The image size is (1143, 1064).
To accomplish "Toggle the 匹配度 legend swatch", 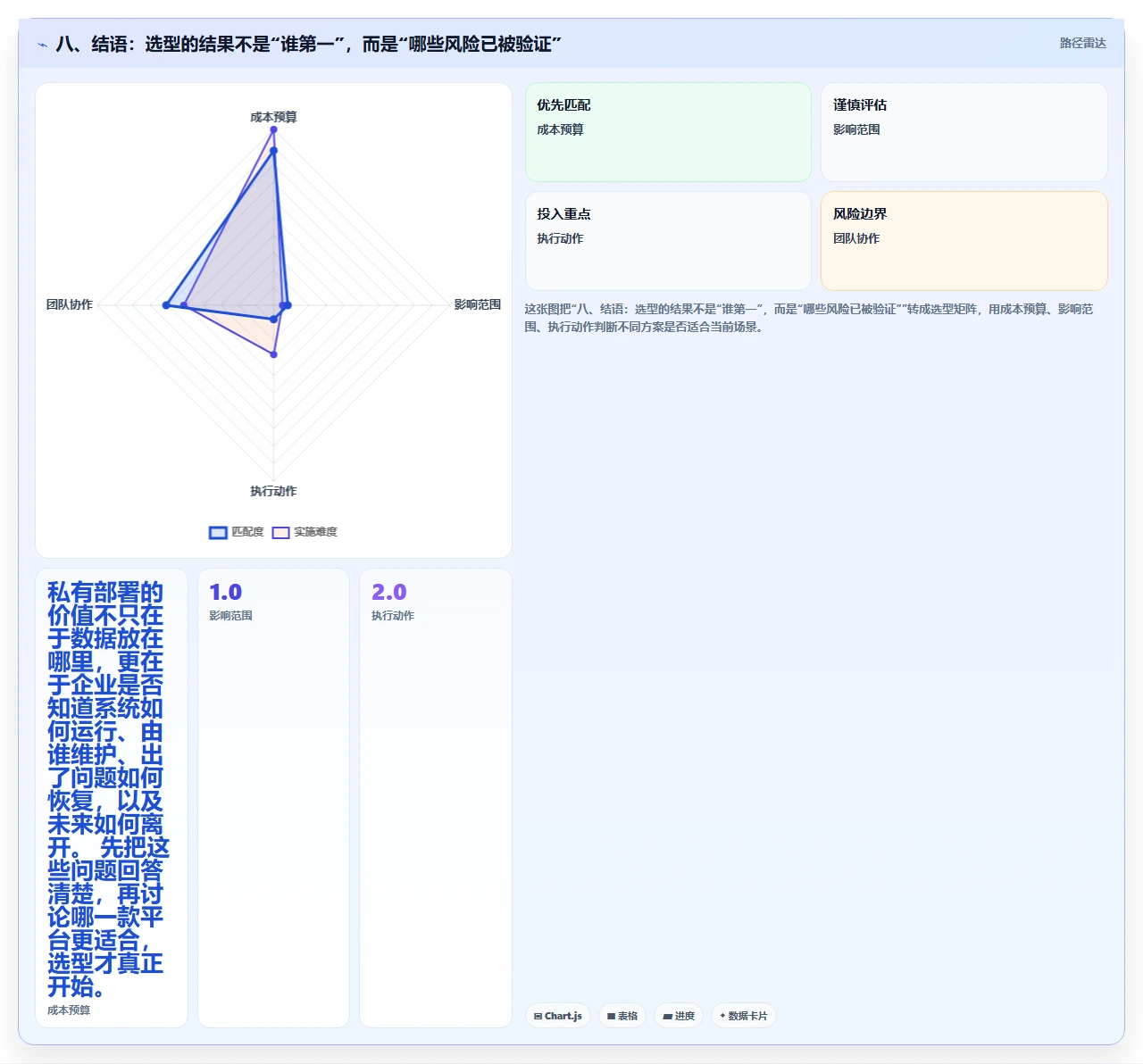I will pos(218,533).
